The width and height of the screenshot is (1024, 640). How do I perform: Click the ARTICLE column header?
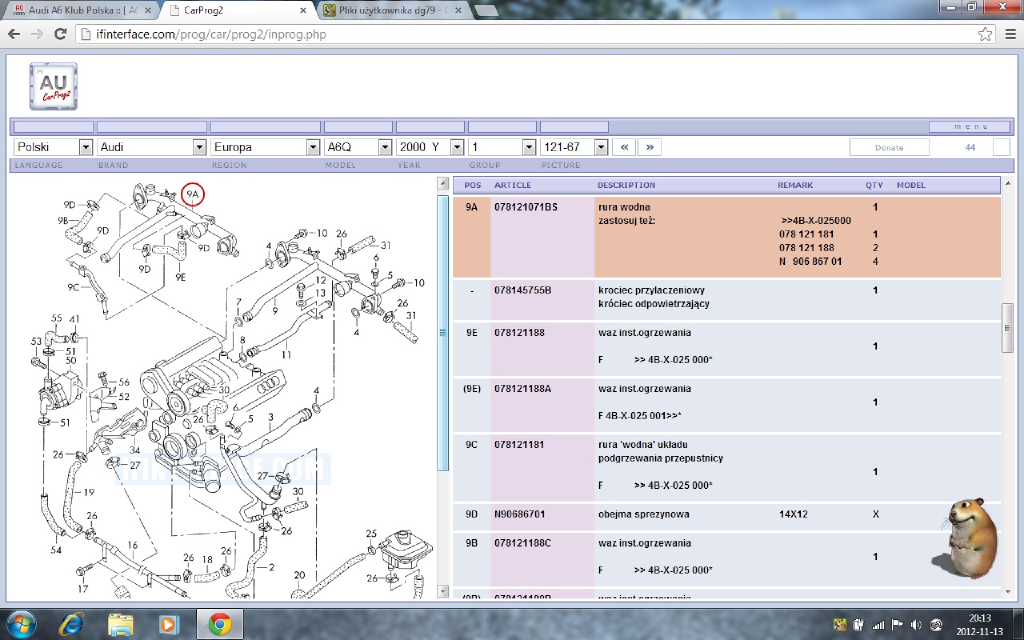(513, 185)
